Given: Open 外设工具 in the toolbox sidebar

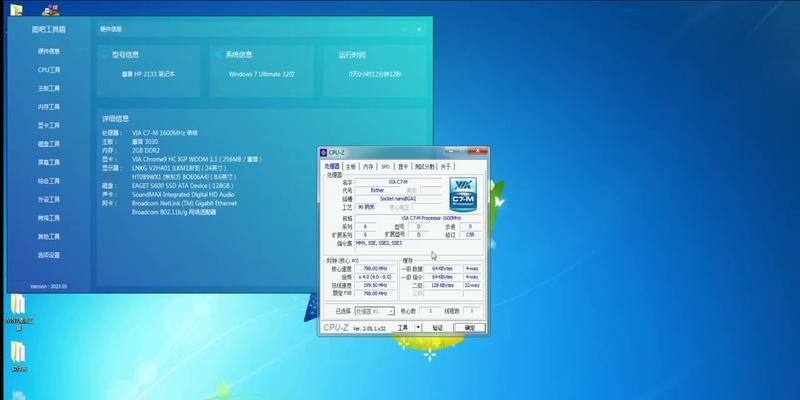Looking at the screenshot, I should pos(49,199).
